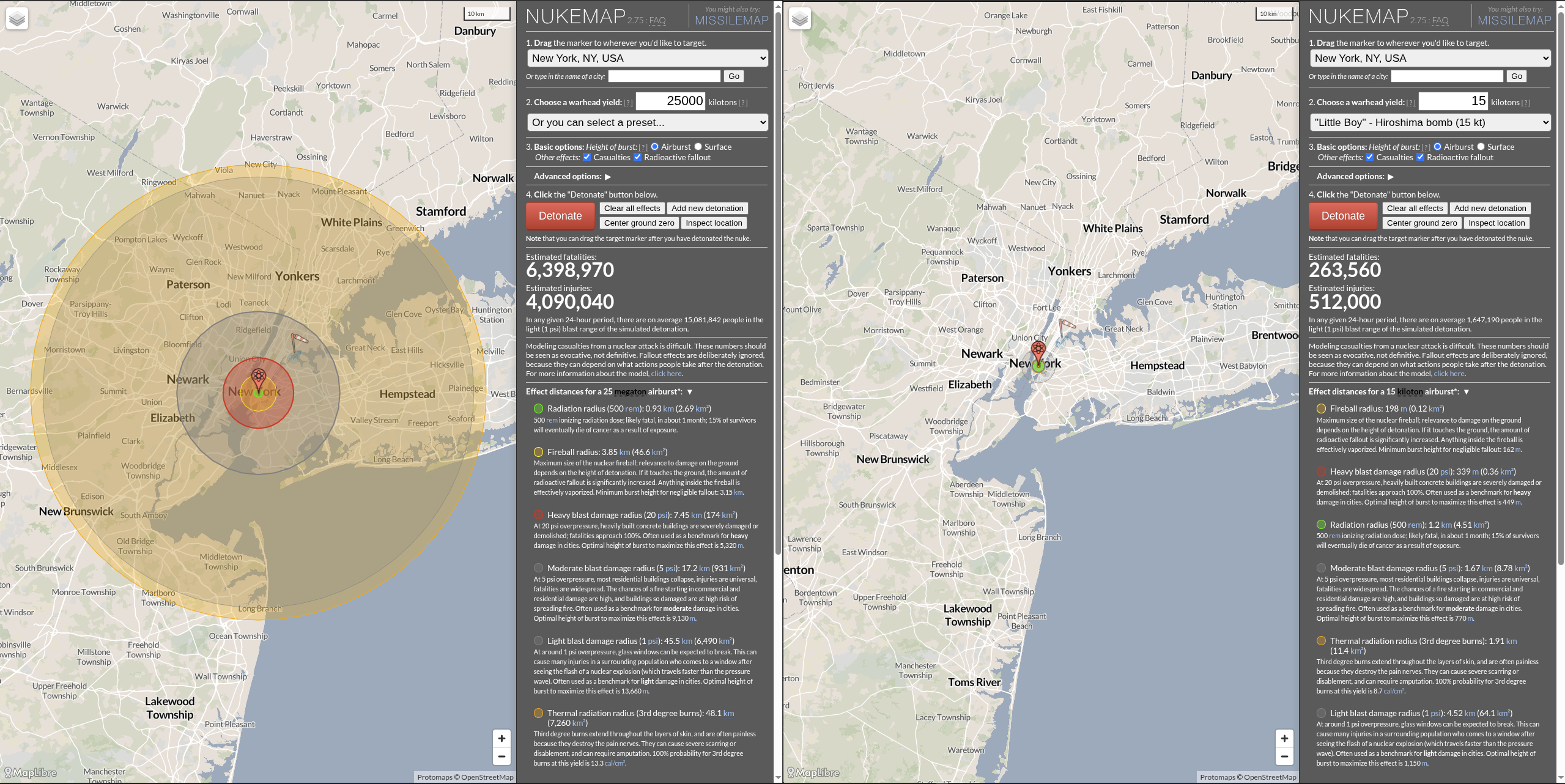
Task: Click Add new detonation in right panel
Action: tap(1490, 209)
